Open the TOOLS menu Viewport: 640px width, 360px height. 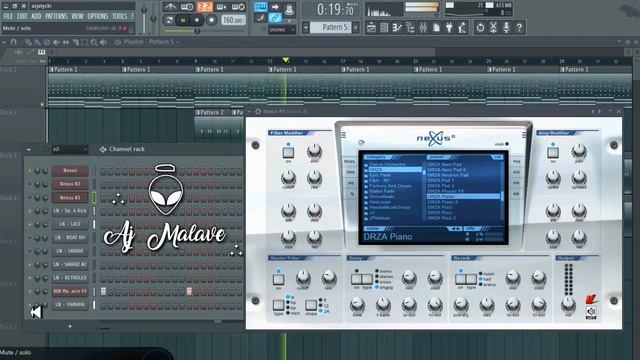click(120, 16)
